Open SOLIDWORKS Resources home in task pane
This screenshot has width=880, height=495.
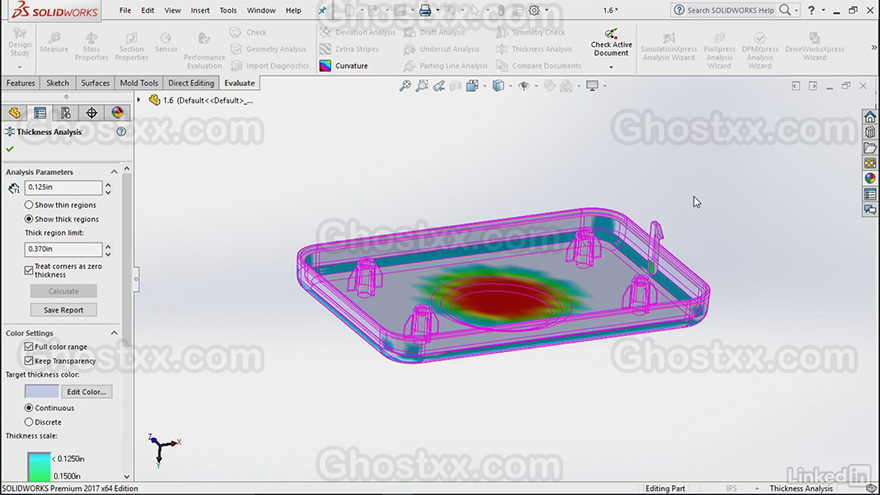pos(870,117)
